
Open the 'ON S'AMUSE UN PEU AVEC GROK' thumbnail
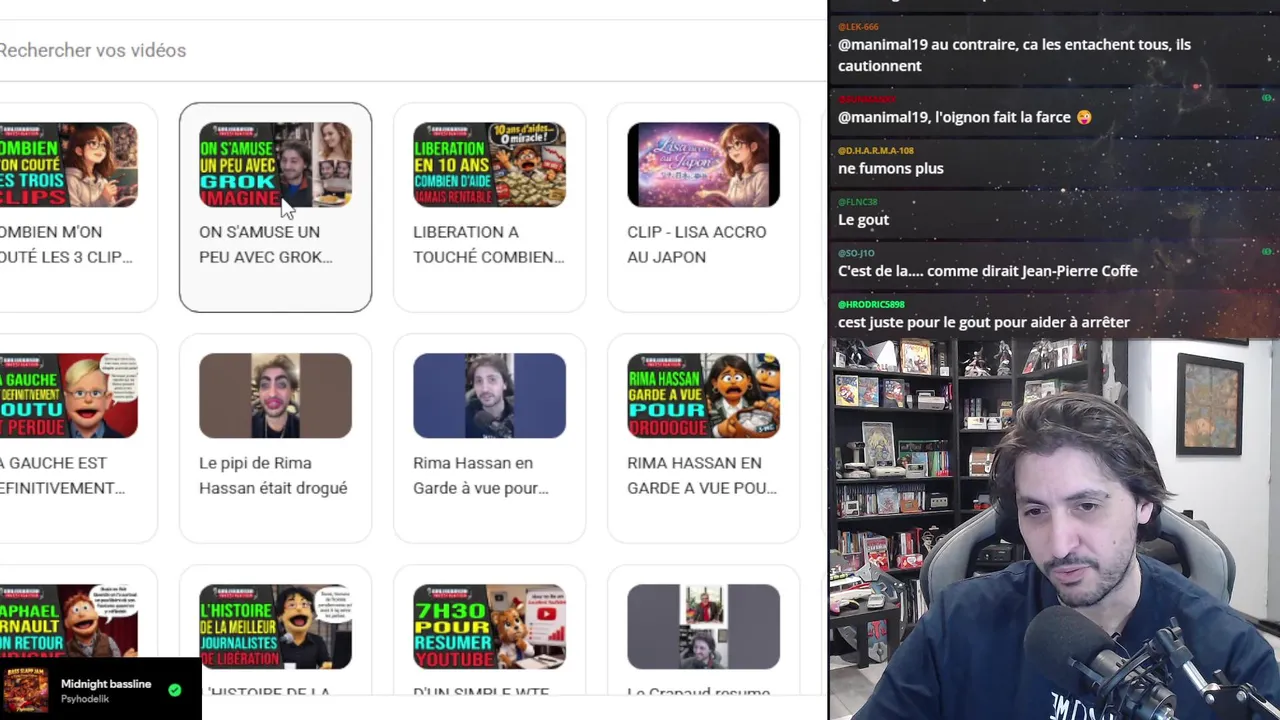pyautogui.click(x=275, y=165)
